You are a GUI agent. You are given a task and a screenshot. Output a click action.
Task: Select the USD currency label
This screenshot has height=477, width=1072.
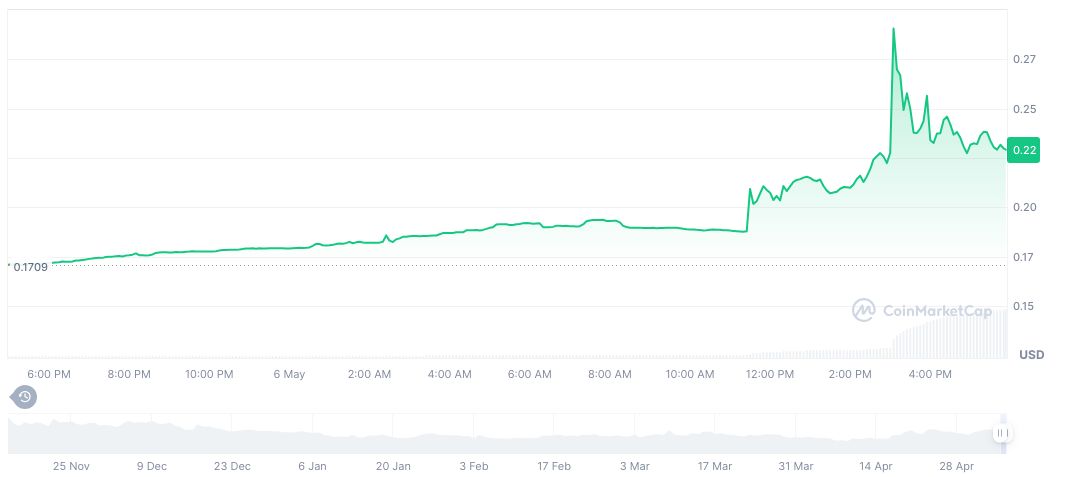click(x=1031, y=355)
